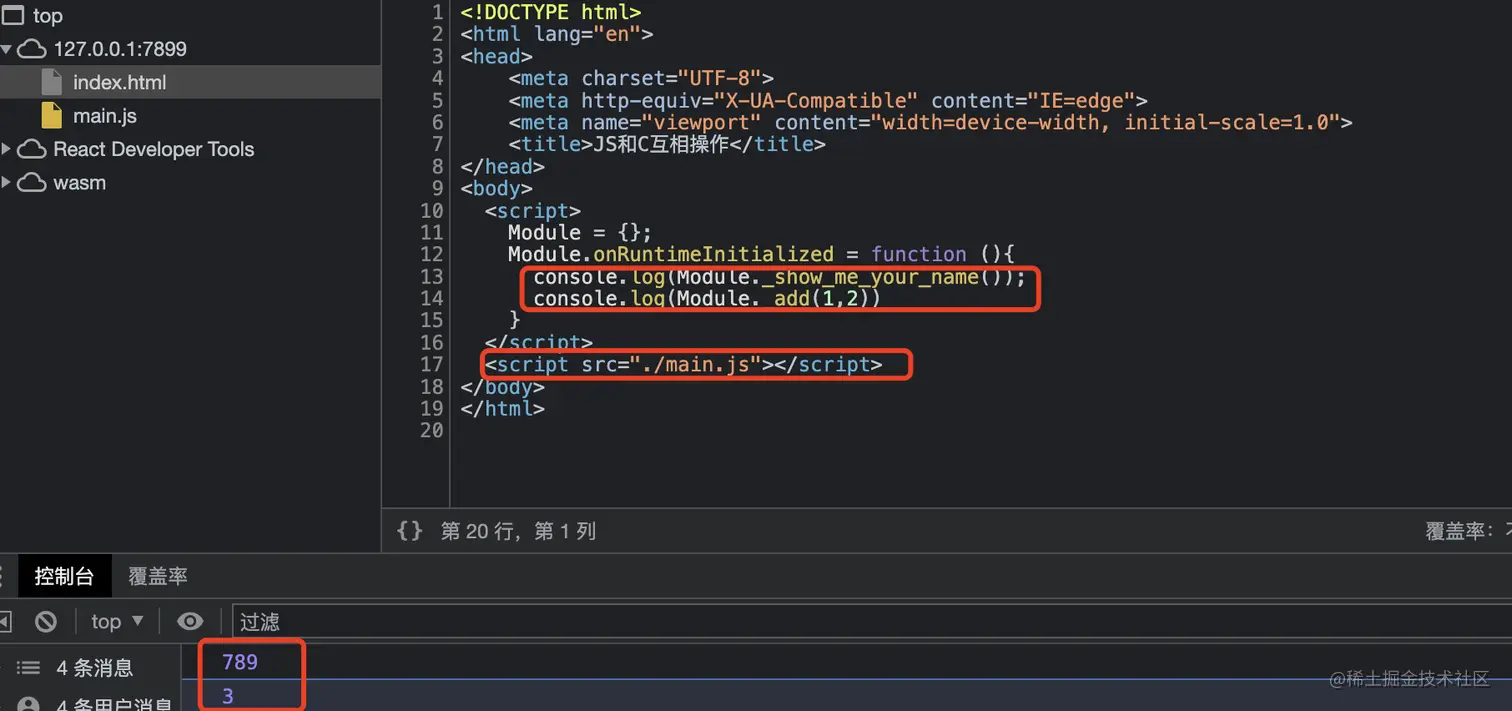Click the frame icon beside top
Screen dimensions: 1512x711
13,16
